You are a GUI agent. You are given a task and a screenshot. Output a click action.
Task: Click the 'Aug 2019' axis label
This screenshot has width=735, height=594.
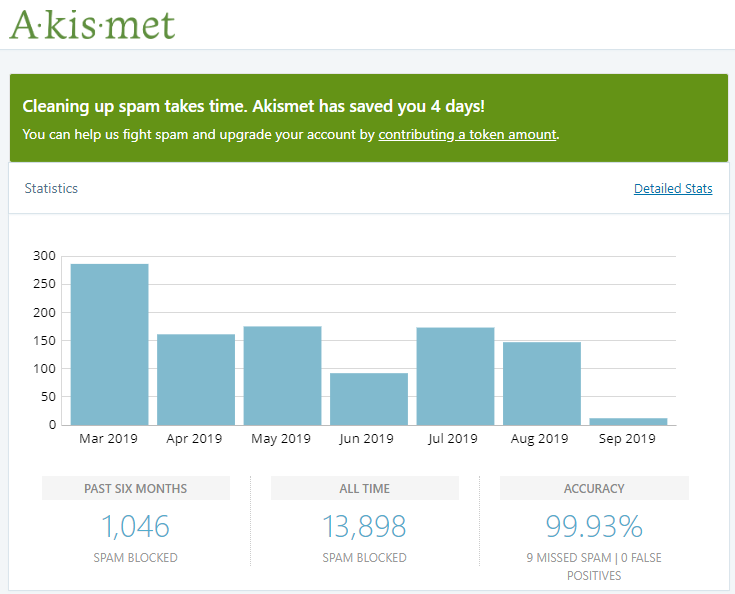click(540, 439)
